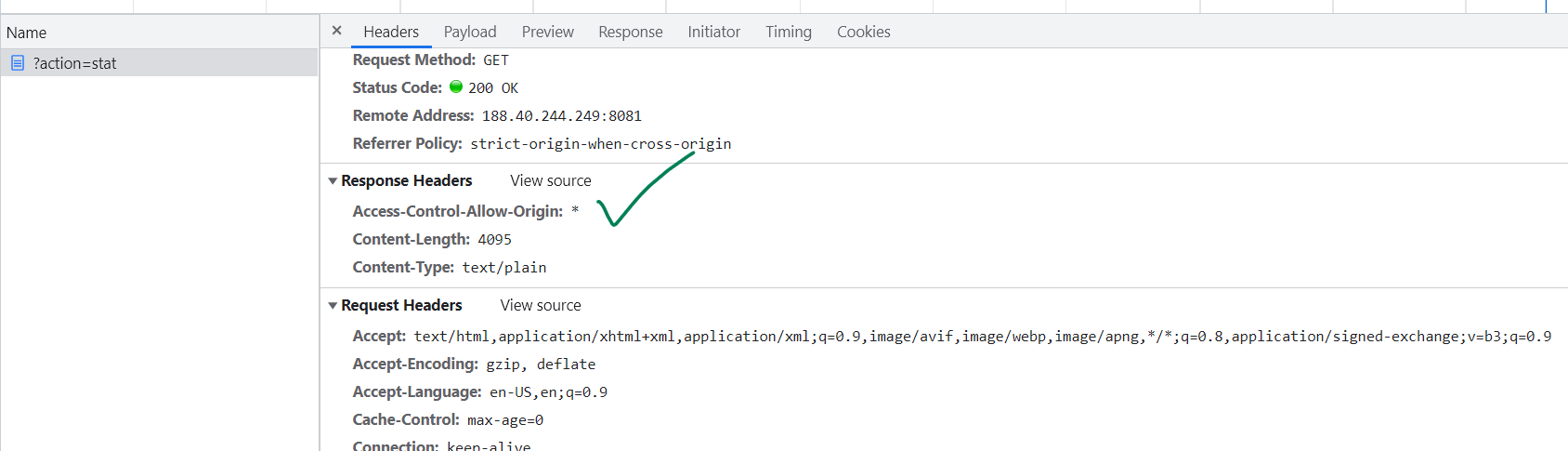Click the Name column header
This screenshot has width=1568, height=451.
(26, 33)
